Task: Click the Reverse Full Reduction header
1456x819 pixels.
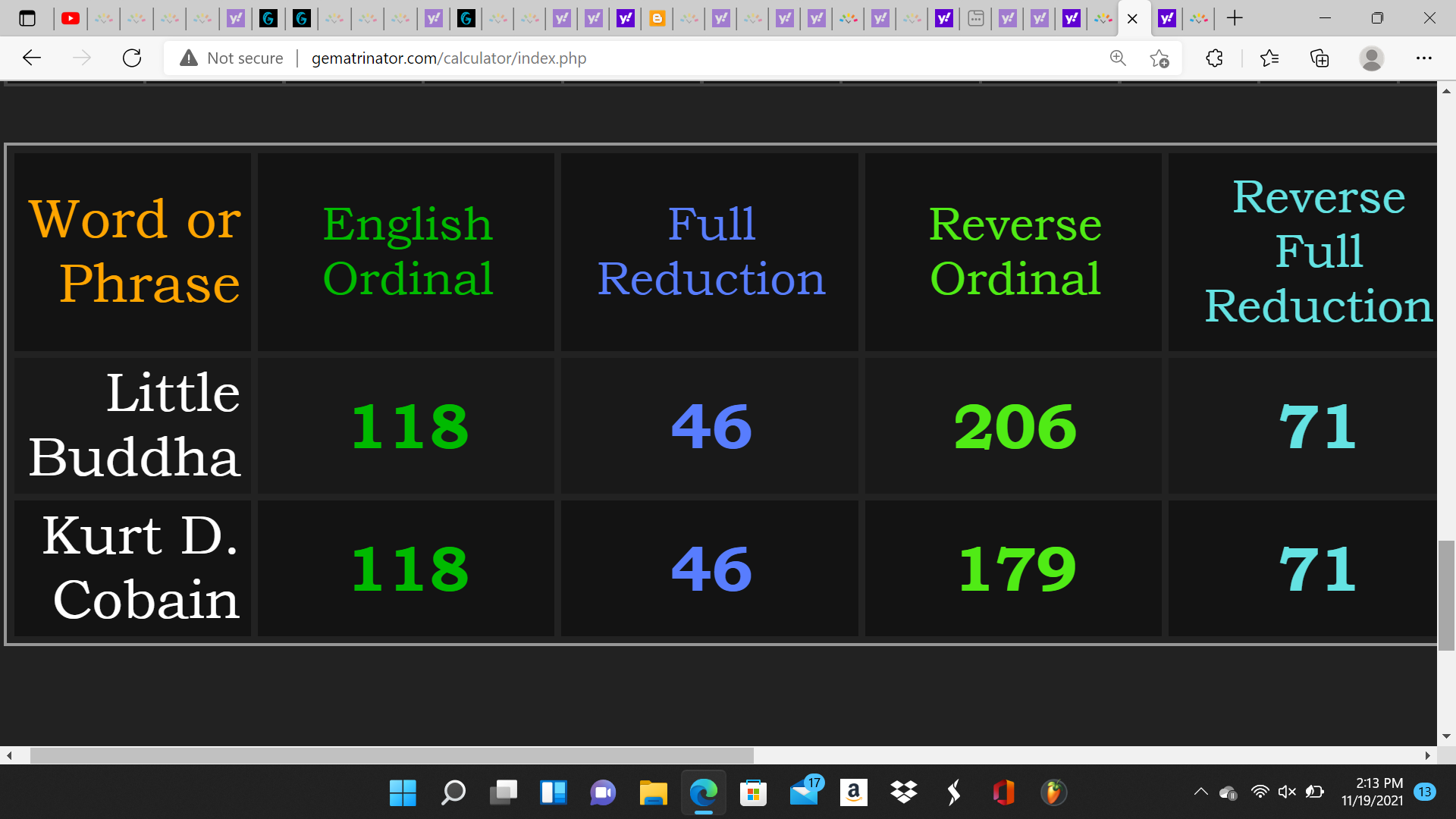Action: pyautogui.click(x=1303, y=252)
